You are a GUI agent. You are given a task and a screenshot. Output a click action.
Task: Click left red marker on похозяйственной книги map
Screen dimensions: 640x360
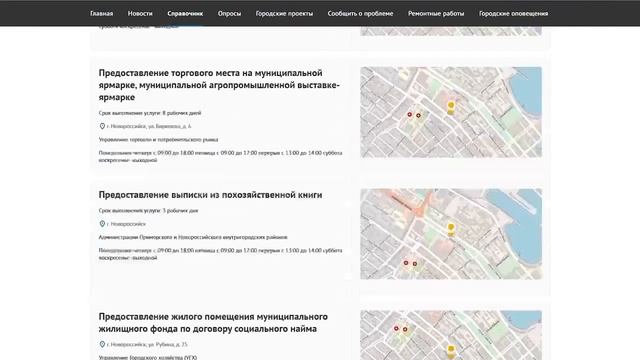coord(406,263)
